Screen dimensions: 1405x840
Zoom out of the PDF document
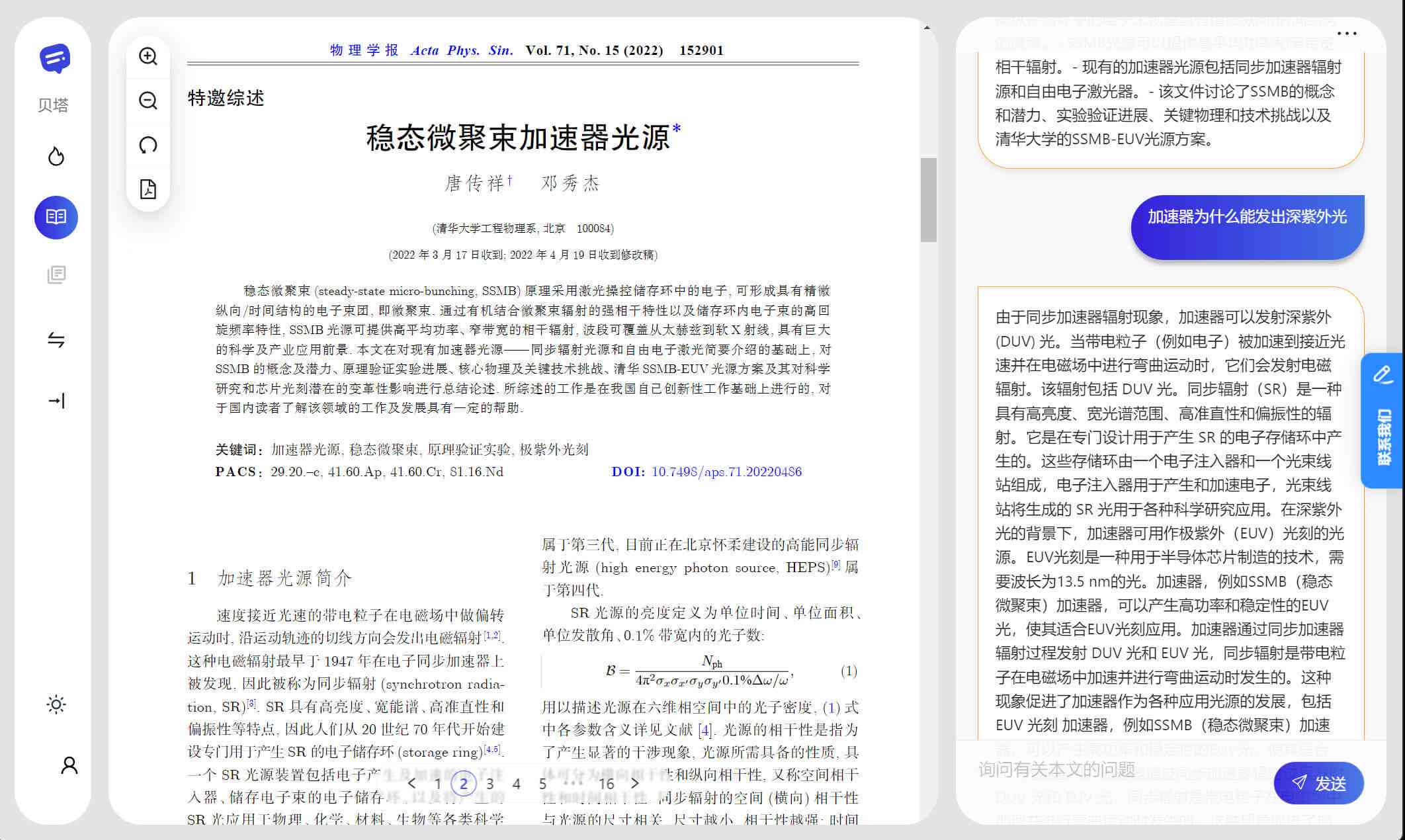[148, 101]
